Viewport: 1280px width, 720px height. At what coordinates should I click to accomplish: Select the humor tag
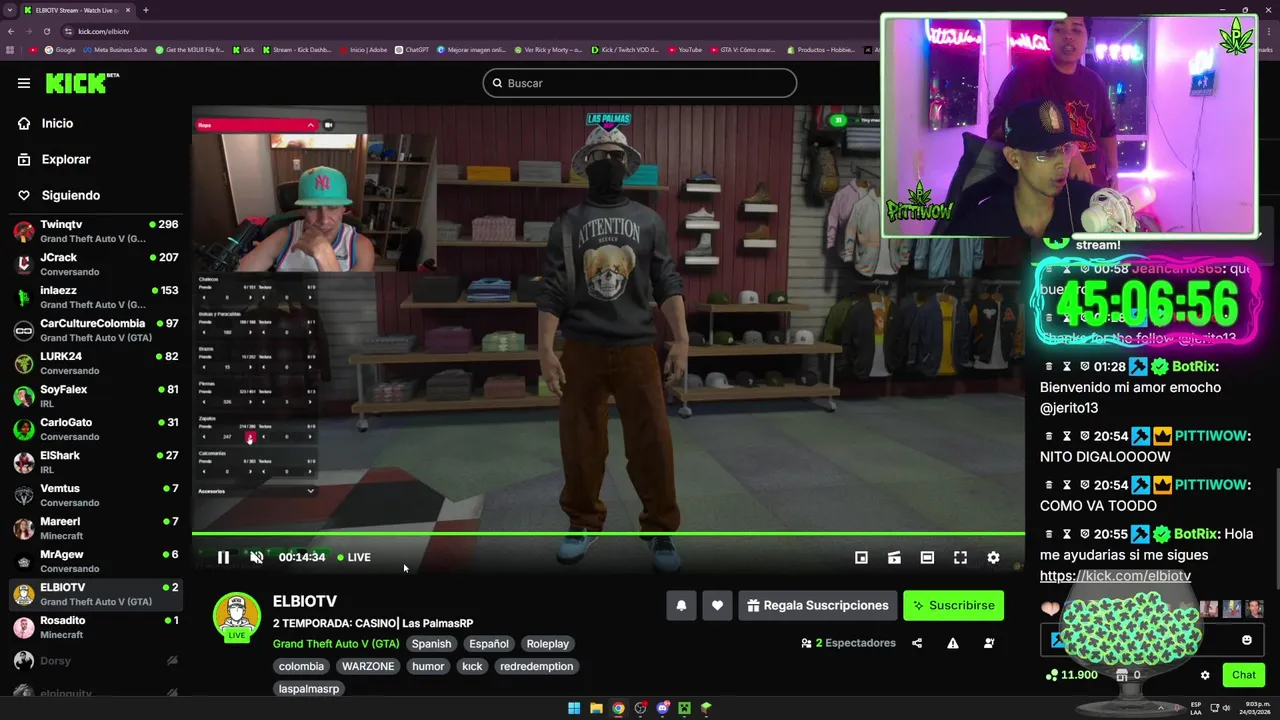[428, 666]
